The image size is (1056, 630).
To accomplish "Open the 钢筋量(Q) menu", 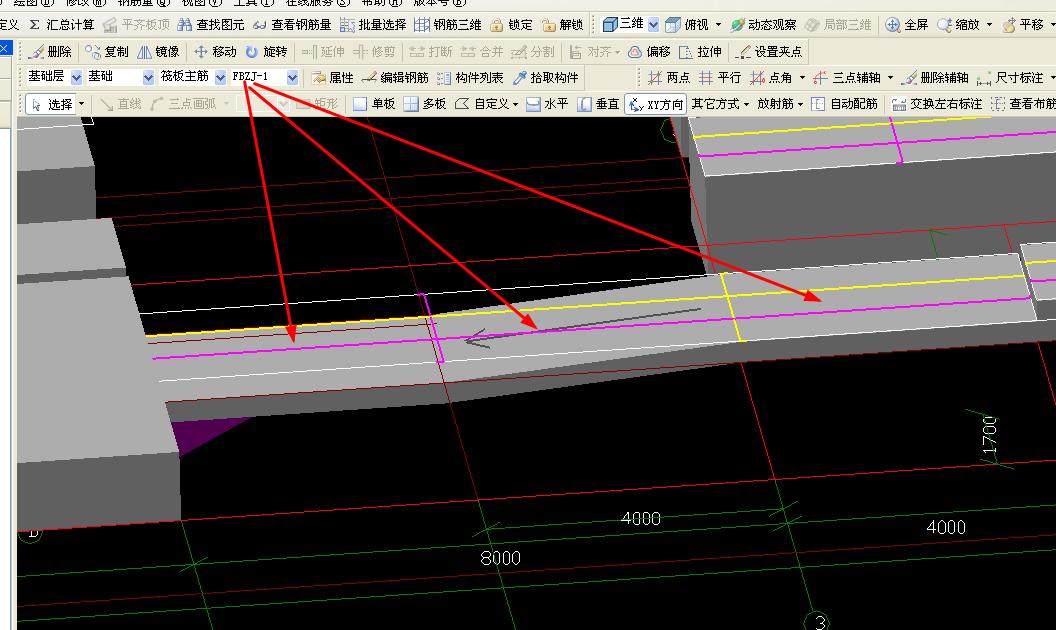I will point(144,3).
